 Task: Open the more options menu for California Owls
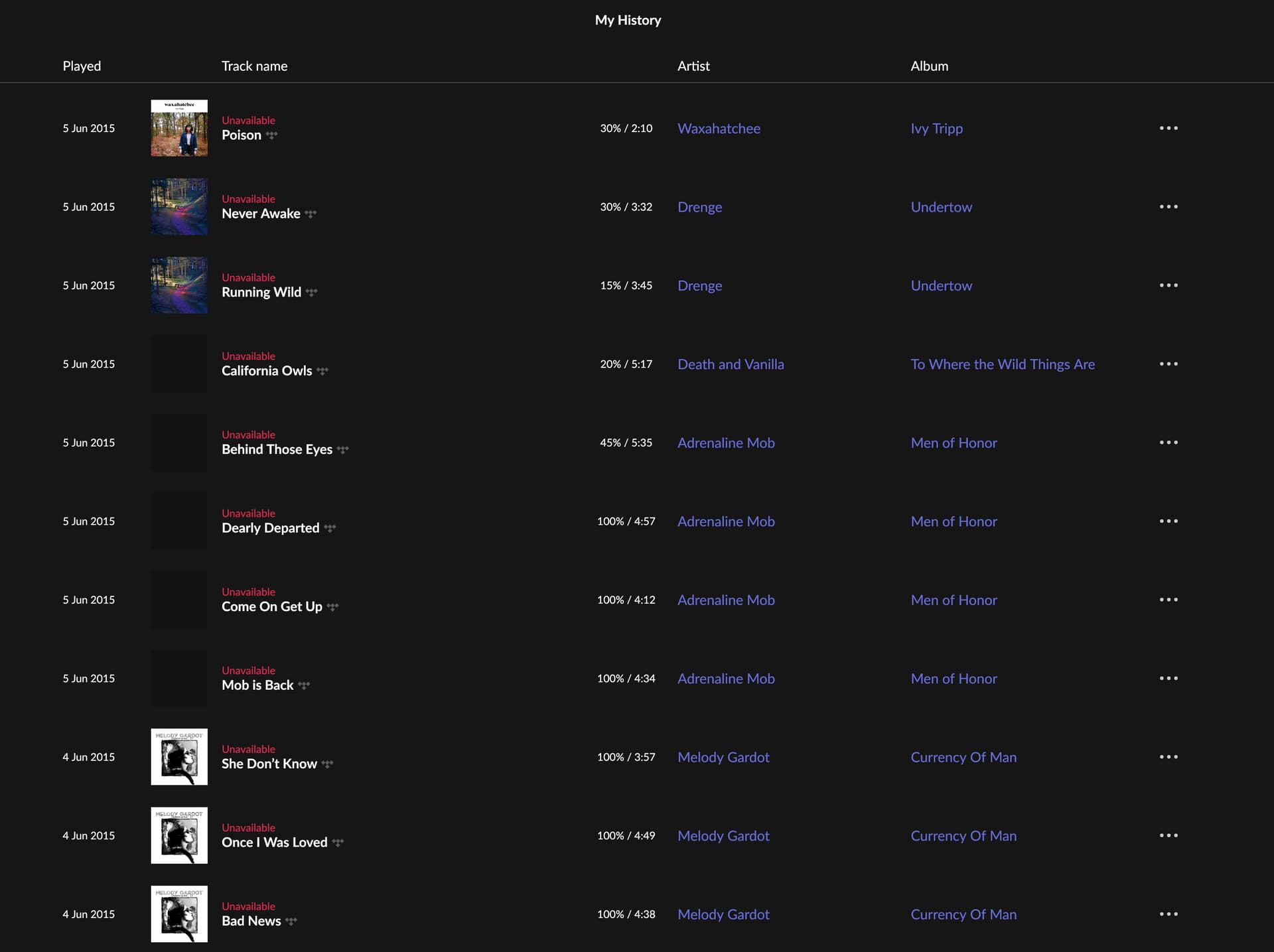tap(1168, 364)
